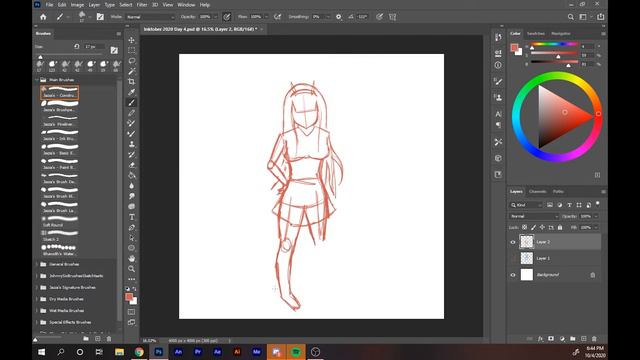Switch to the Channels tab

click(x=538, y=191)
